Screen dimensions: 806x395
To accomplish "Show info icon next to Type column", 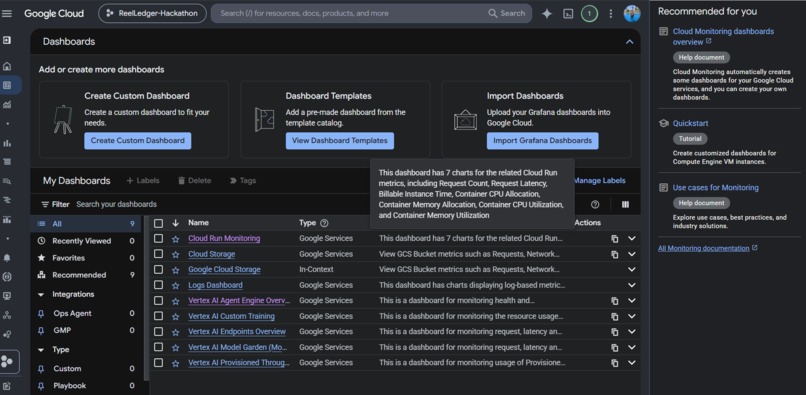I will click(324, 223).
